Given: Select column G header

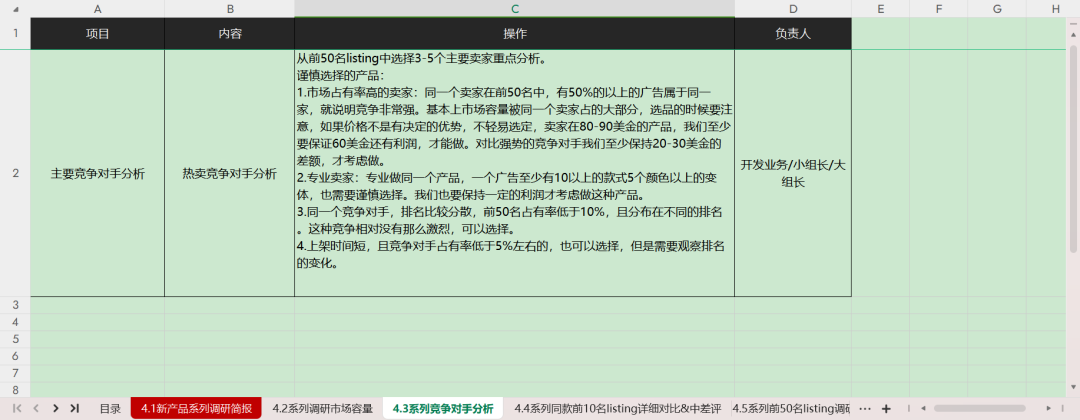Looking at the screenshot, I should click(997, 9).
